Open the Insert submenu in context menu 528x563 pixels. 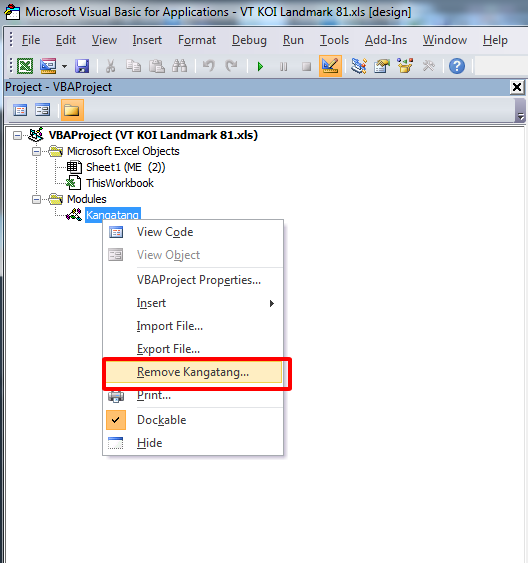(x=193, y=303)
